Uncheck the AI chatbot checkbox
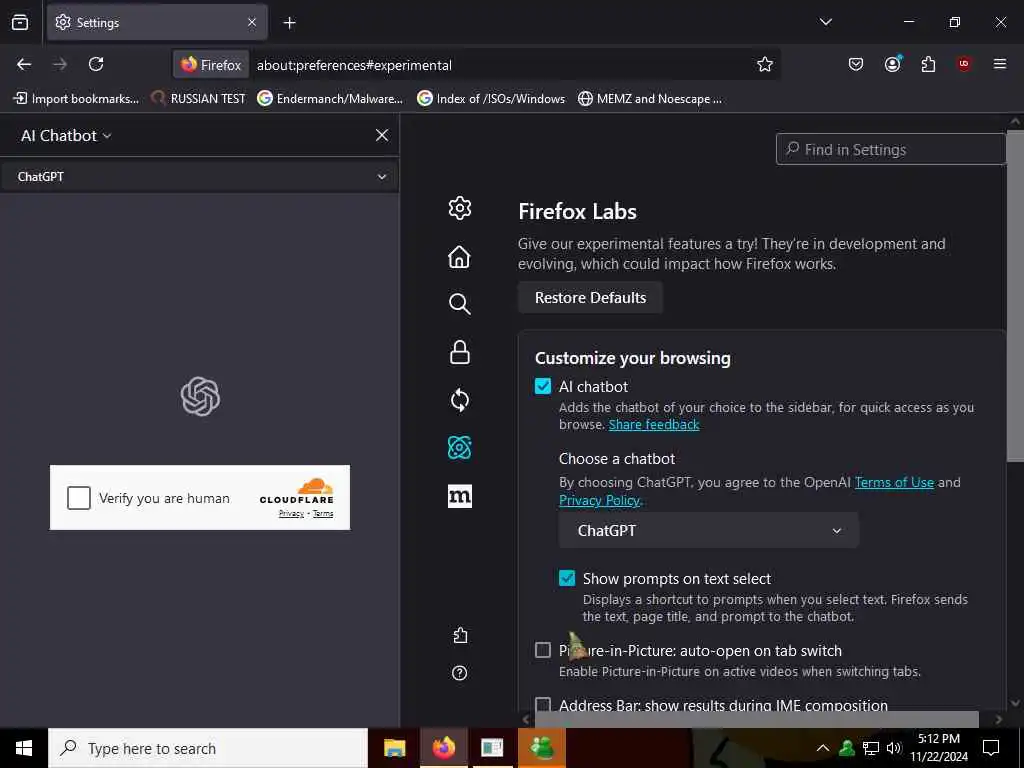1024x768 pixels. (543, 386)
